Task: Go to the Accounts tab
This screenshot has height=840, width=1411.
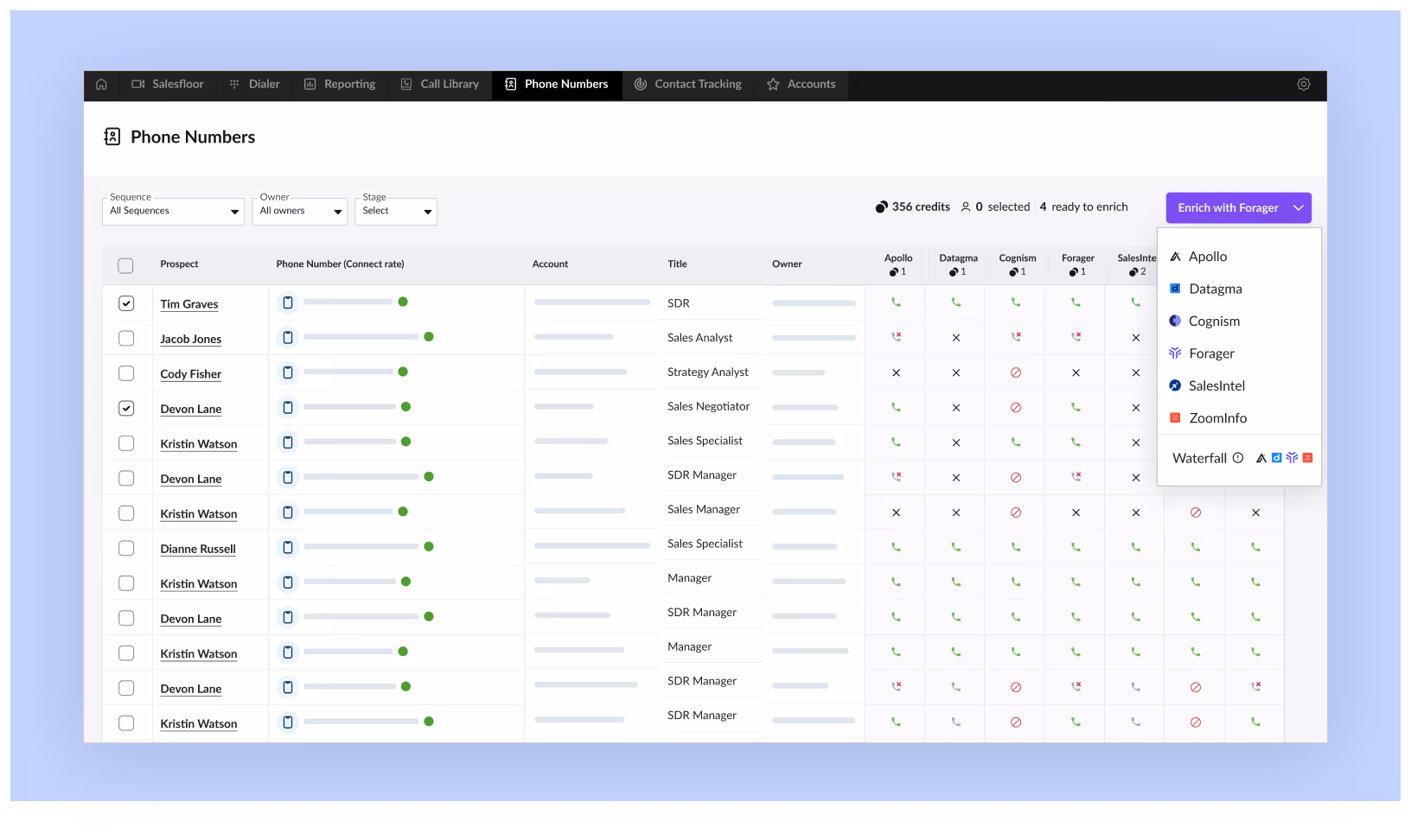Action: pos(801,85)
